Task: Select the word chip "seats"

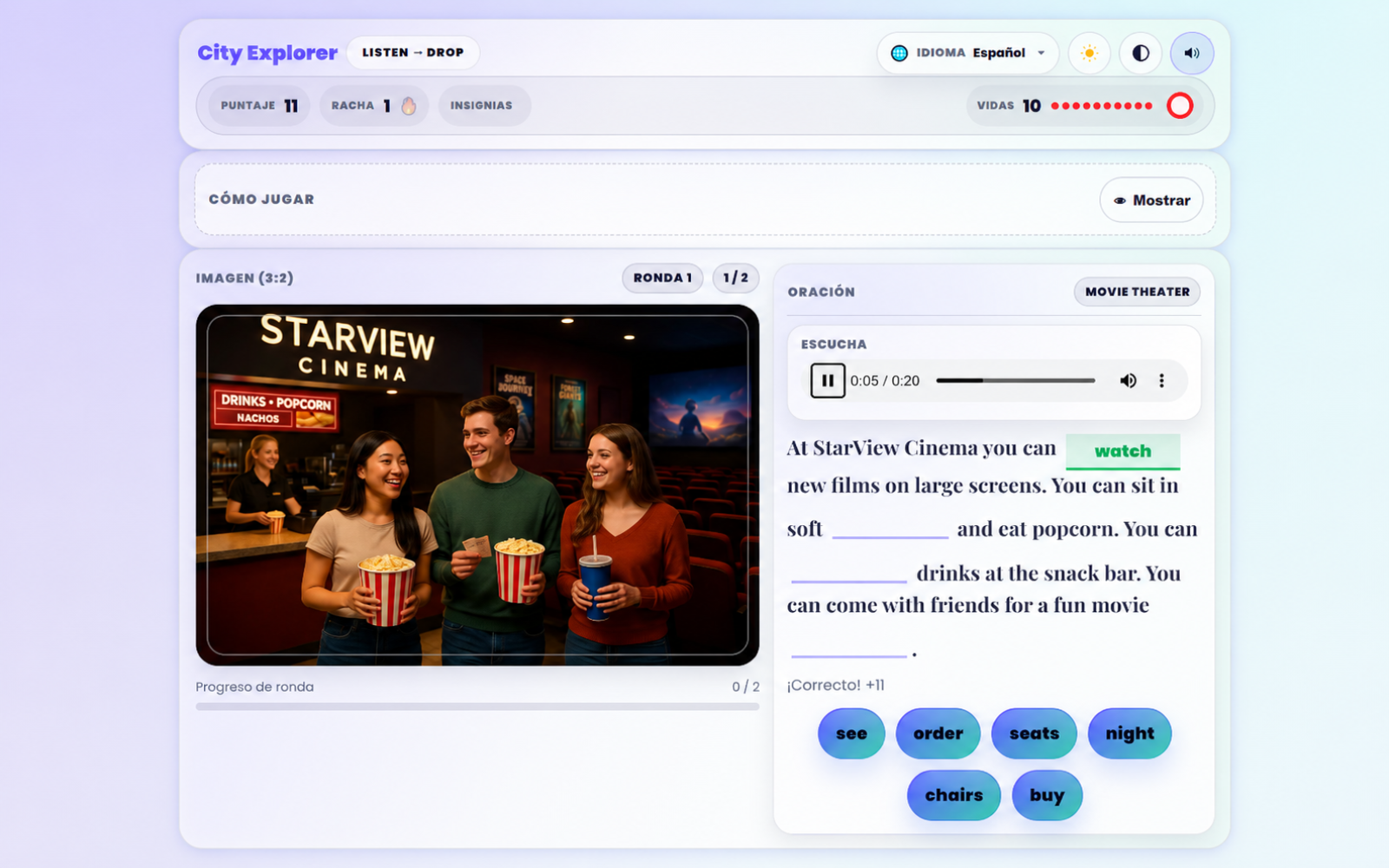Action: 1034,733
